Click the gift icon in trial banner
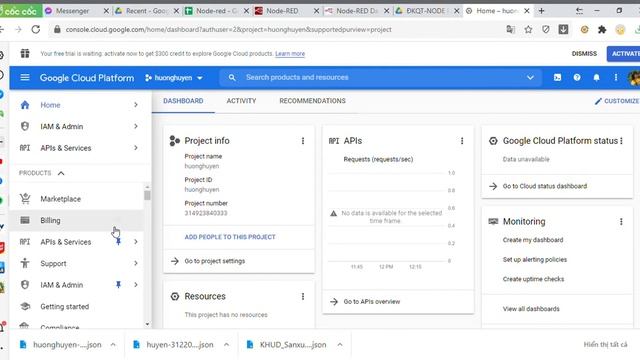Screen dimensions: 640x360 [x=25, y=53]
